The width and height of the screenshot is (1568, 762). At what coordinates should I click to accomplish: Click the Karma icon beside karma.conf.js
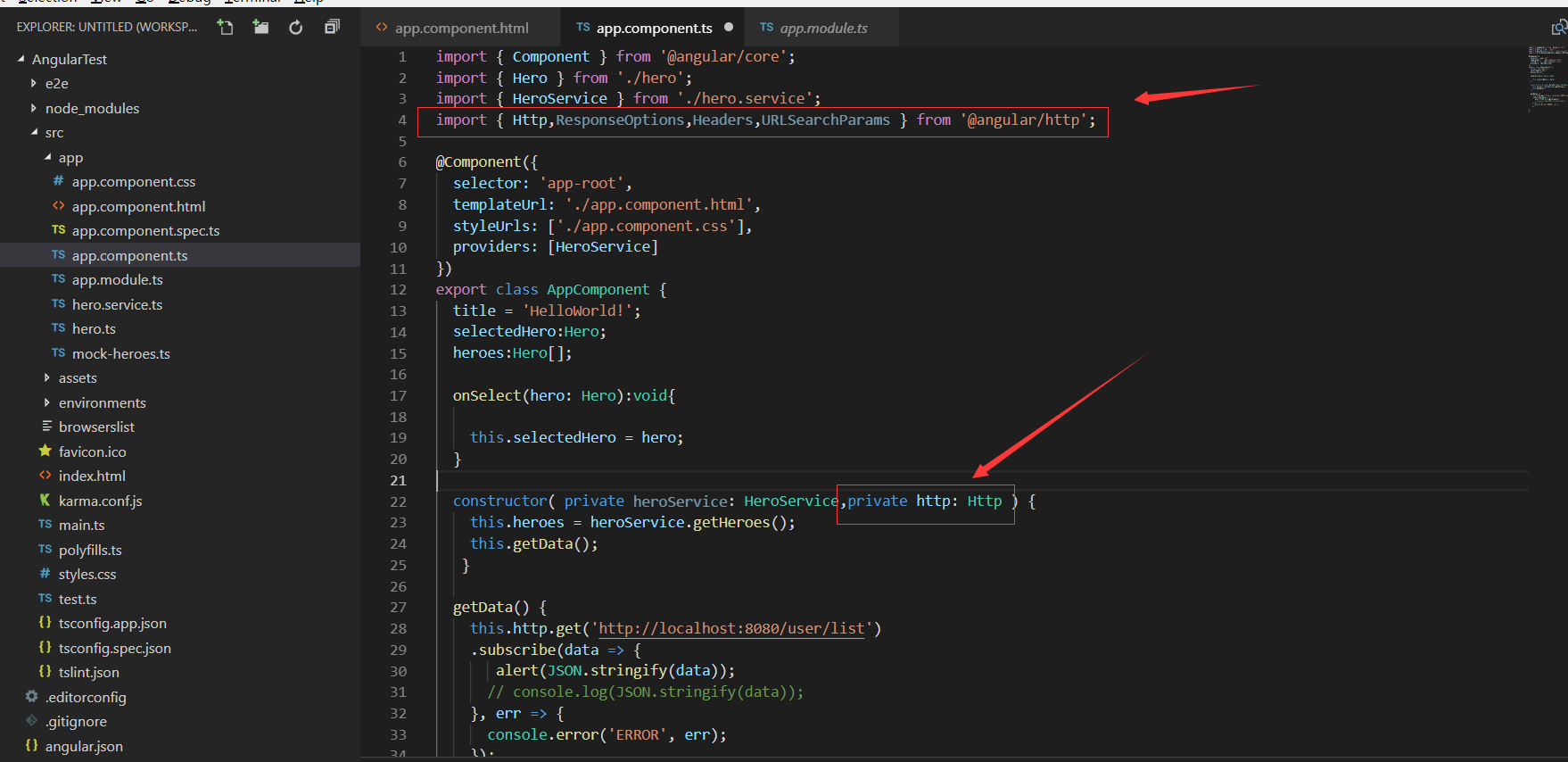[45, 501]
